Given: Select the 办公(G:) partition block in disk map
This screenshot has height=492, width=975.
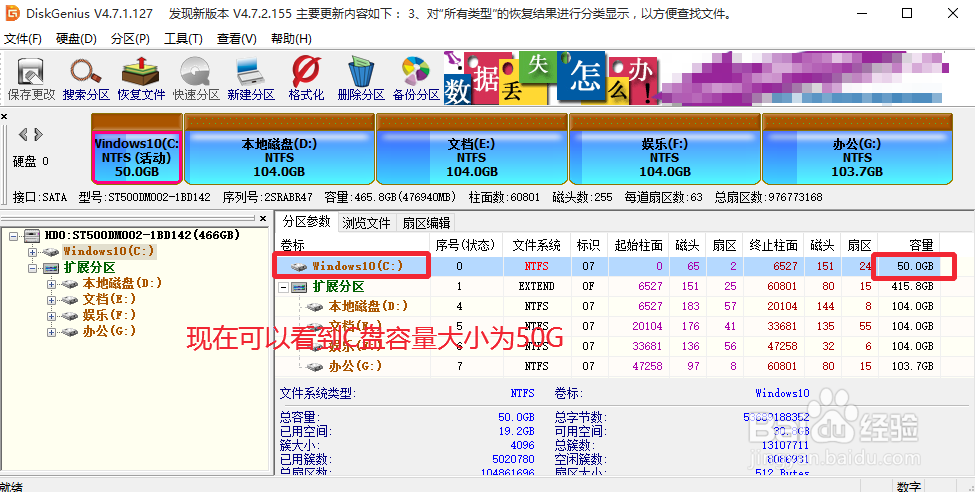Looking at the screenshot, I should (857, 149).
